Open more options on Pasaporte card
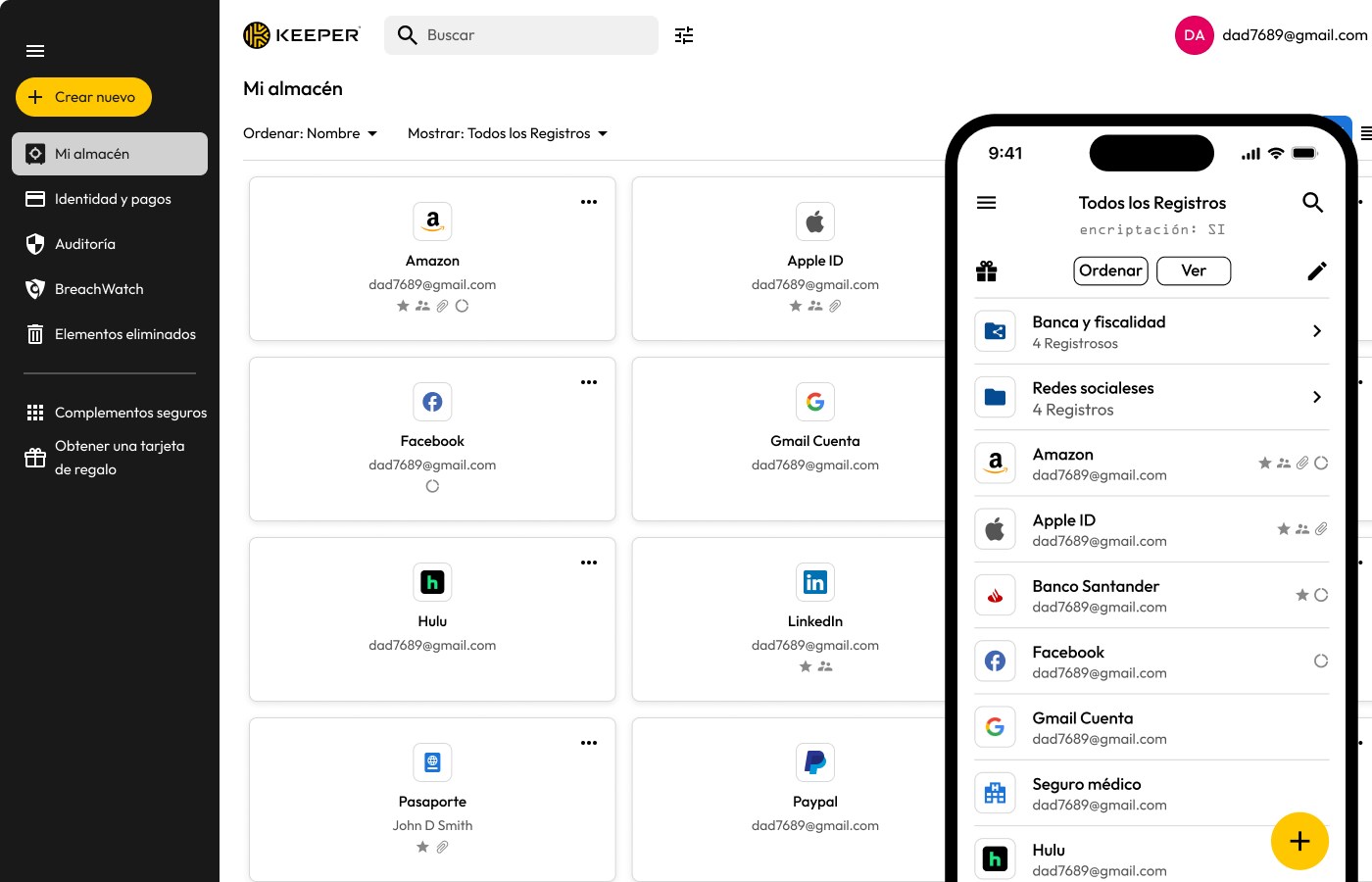 tap(589, 743)
